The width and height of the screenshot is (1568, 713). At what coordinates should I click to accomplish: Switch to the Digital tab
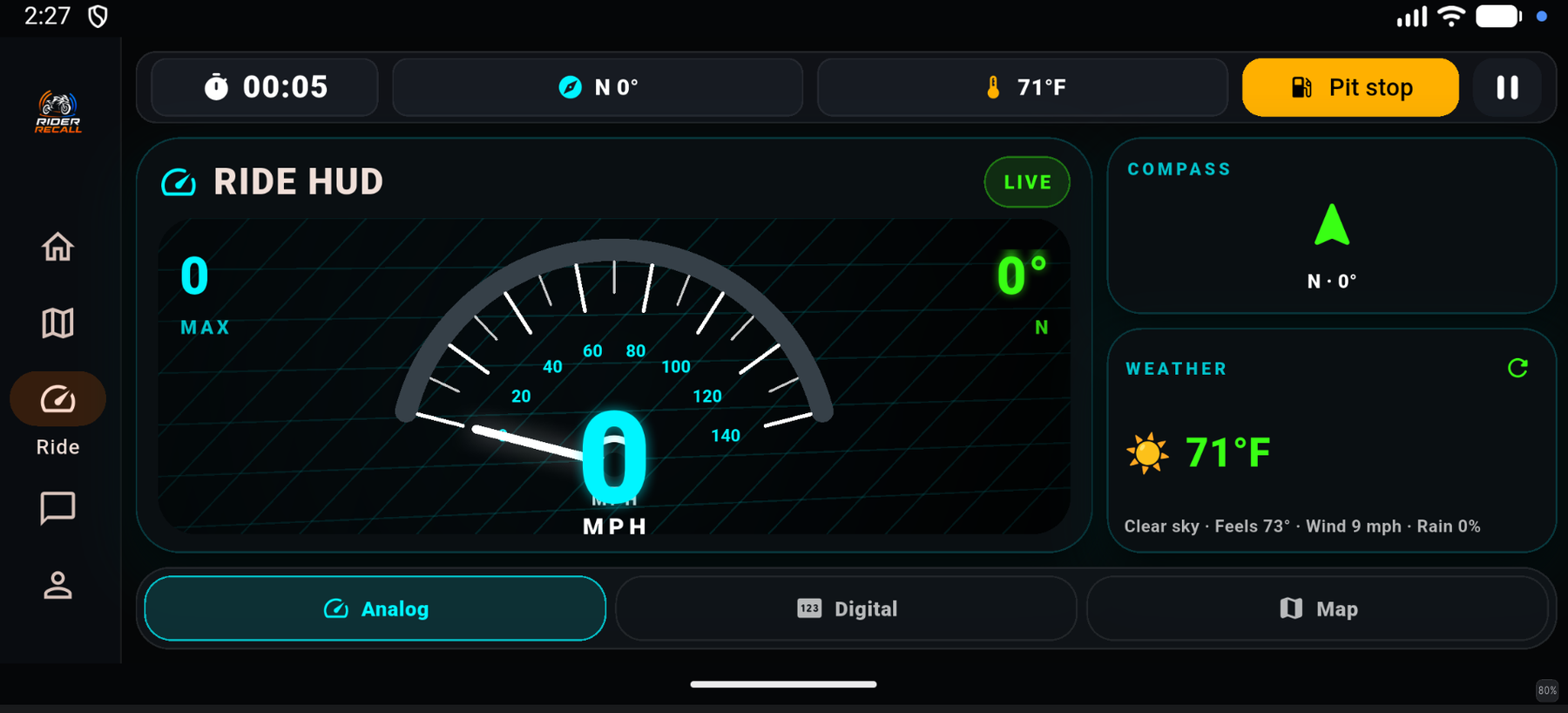pyautogui.click(x=846, y=608)
